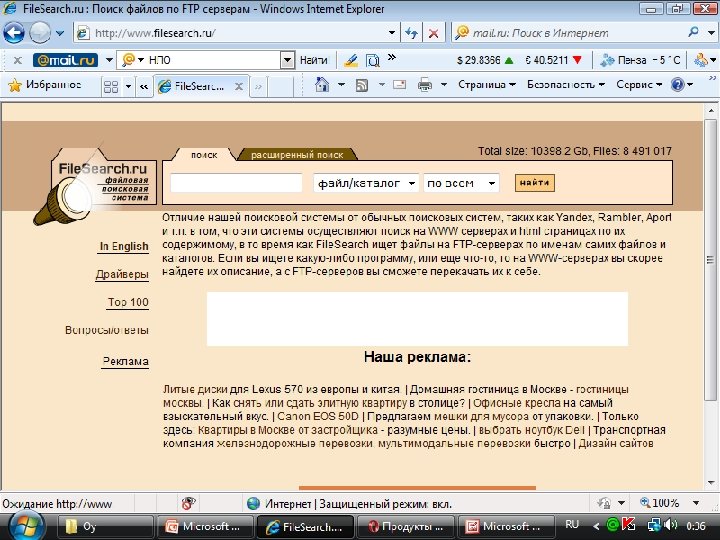Click the @mail.ru logo button
The width and height of the screenshot is (720, 540).
65,60
